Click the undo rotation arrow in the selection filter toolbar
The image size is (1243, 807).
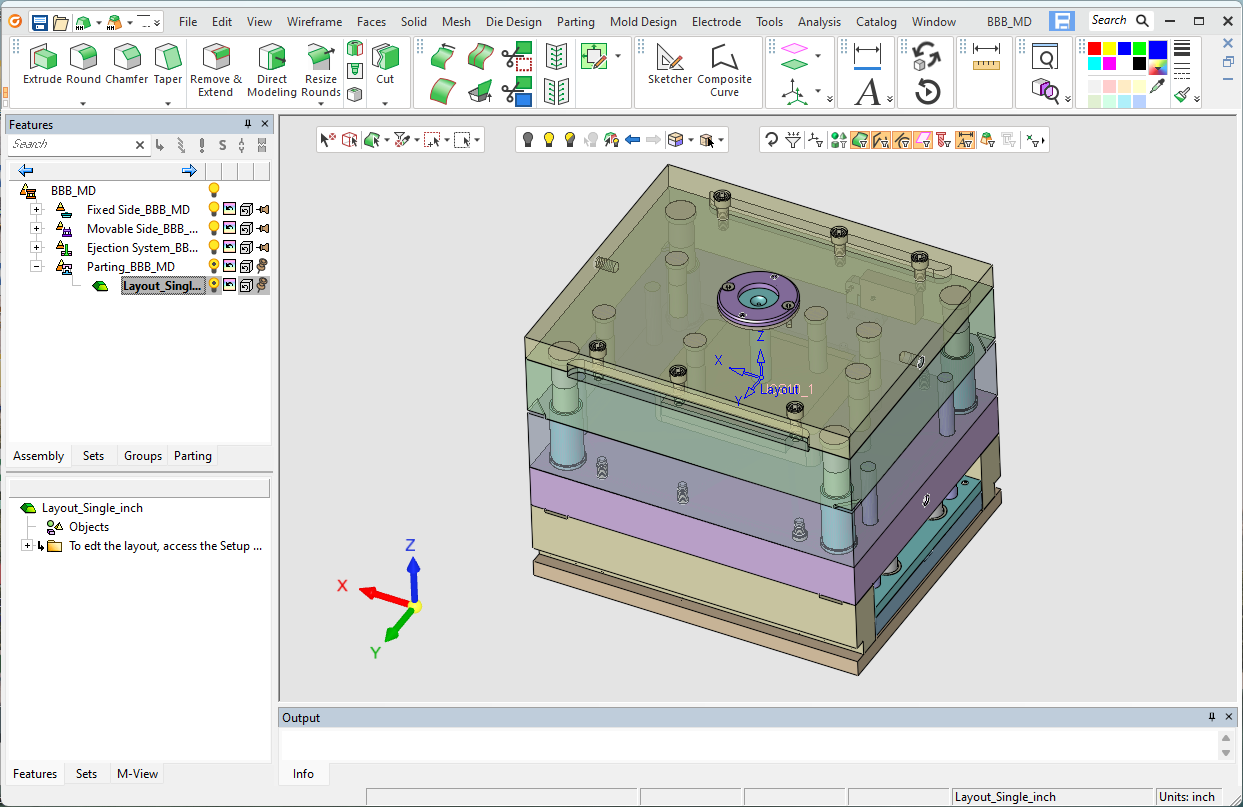(x=771, y=140)
